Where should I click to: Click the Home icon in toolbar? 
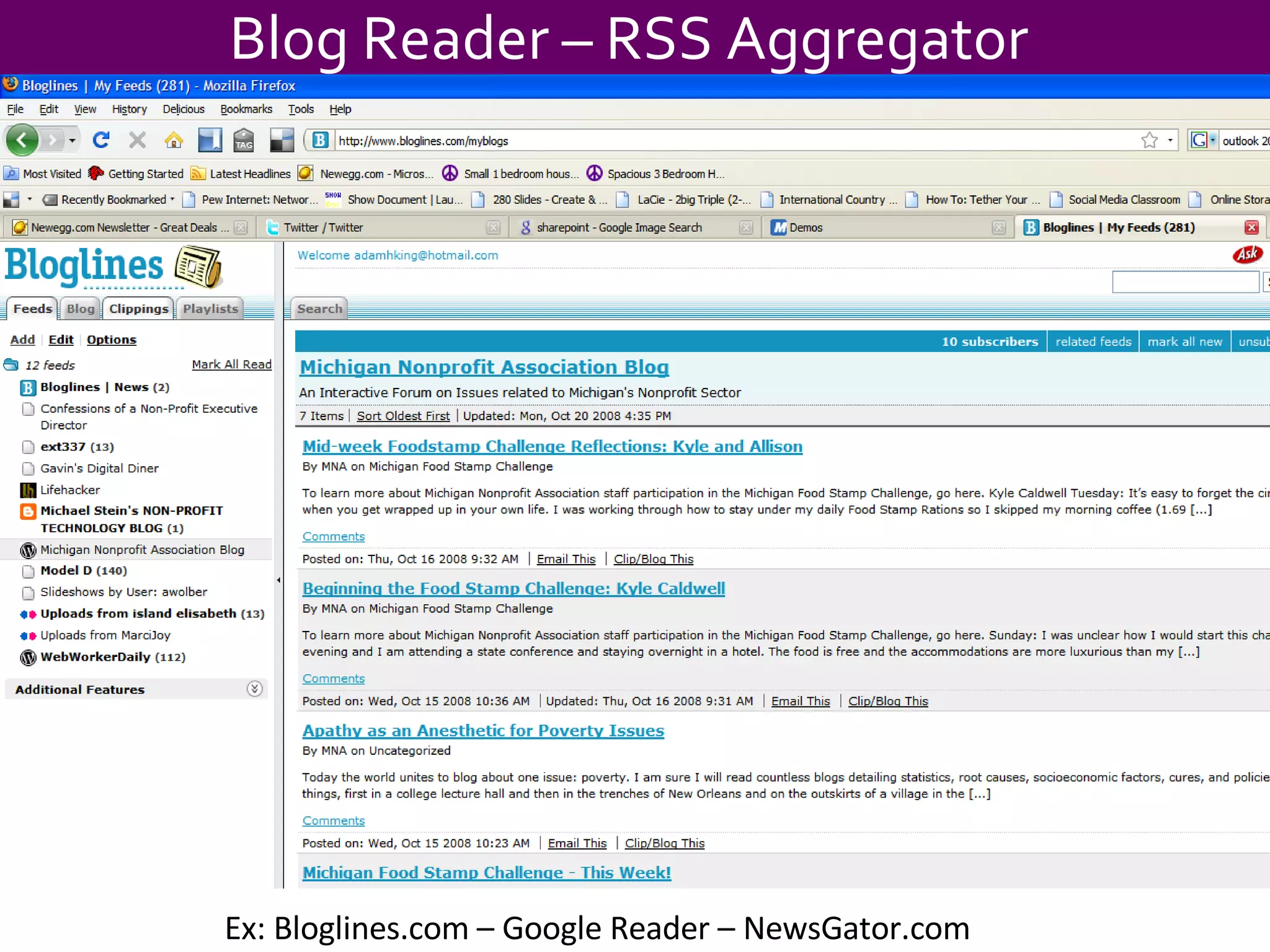[174, 141]
